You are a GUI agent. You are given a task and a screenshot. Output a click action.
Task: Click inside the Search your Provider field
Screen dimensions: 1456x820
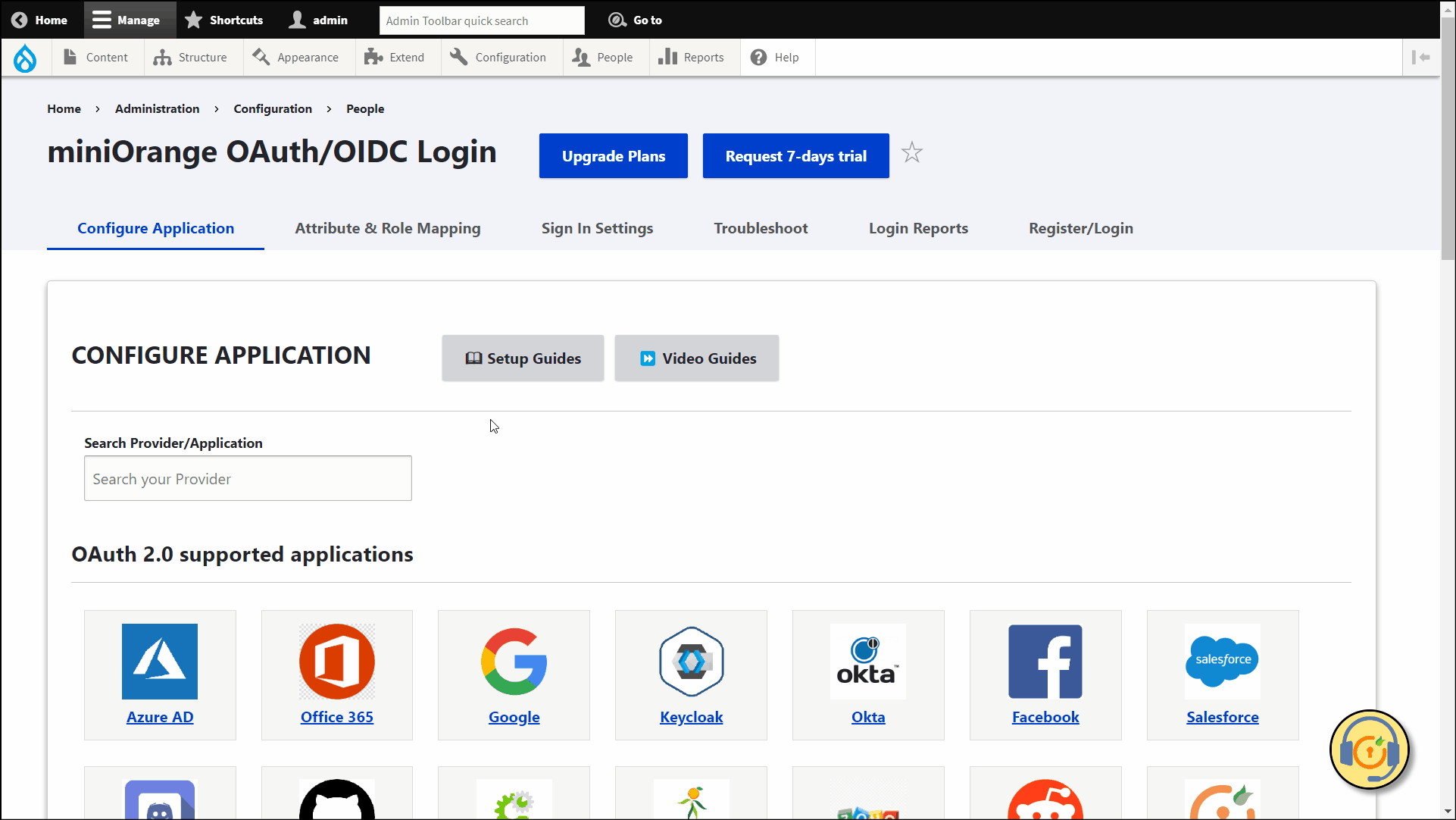(247, 478)
